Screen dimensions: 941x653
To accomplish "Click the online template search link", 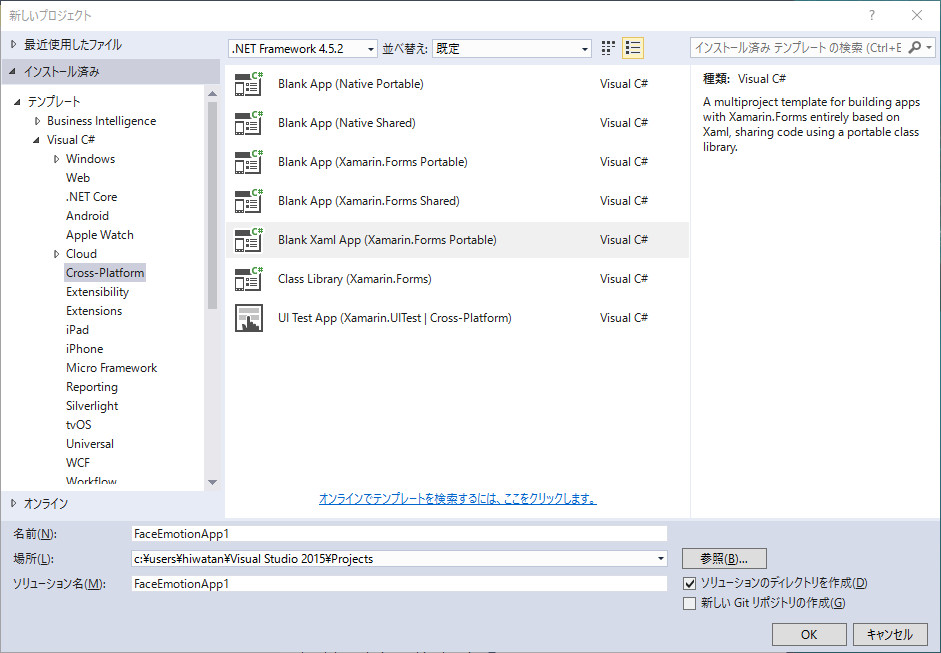I will click(x=457, y=499).
